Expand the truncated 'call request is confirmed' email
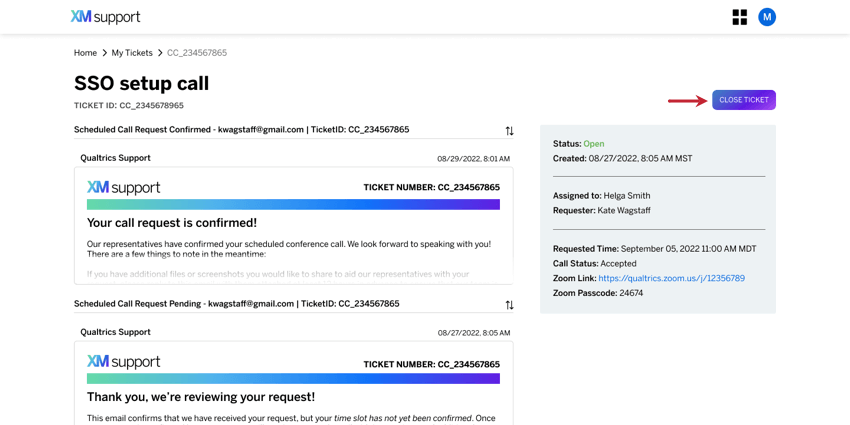The height and width of the screenshot is (425, 850). click(x=293, y=226)
